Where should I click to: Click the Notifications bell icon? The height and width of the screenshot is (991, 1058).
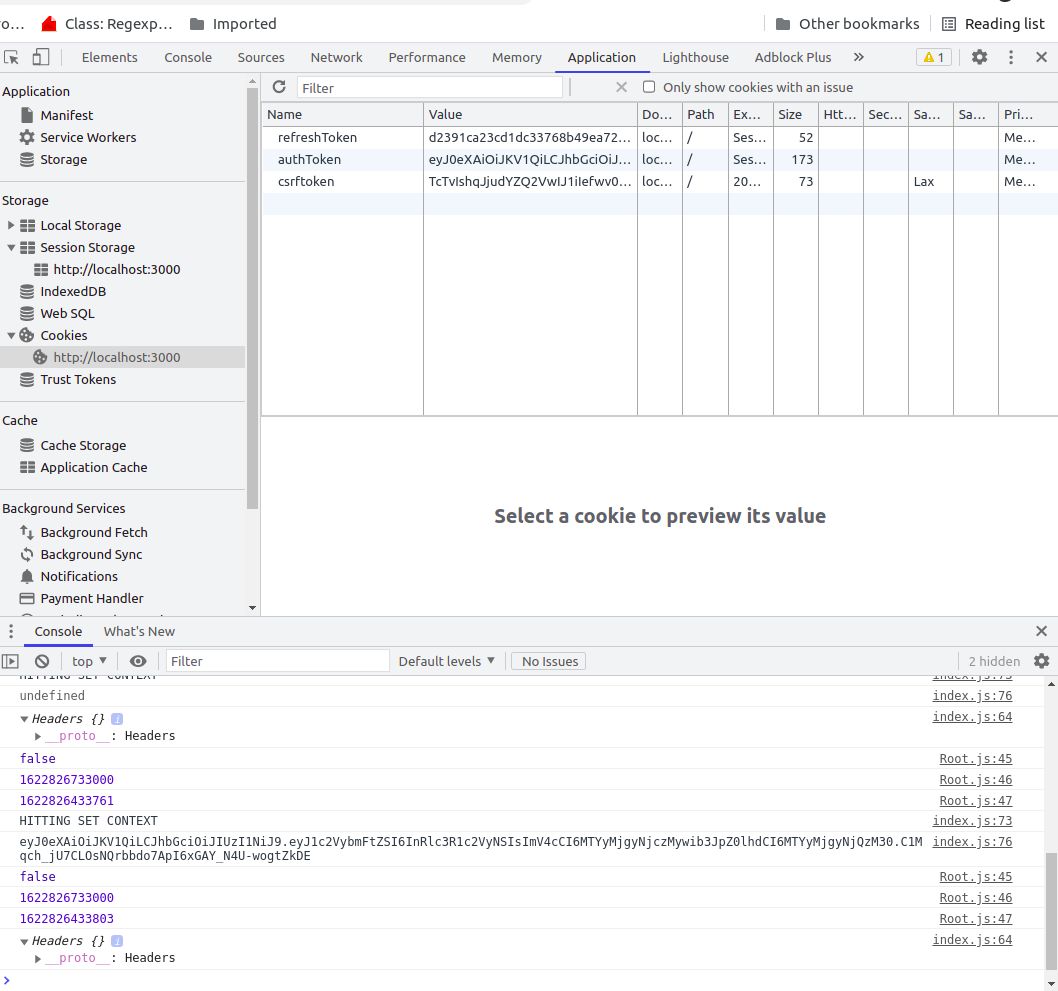27,577
